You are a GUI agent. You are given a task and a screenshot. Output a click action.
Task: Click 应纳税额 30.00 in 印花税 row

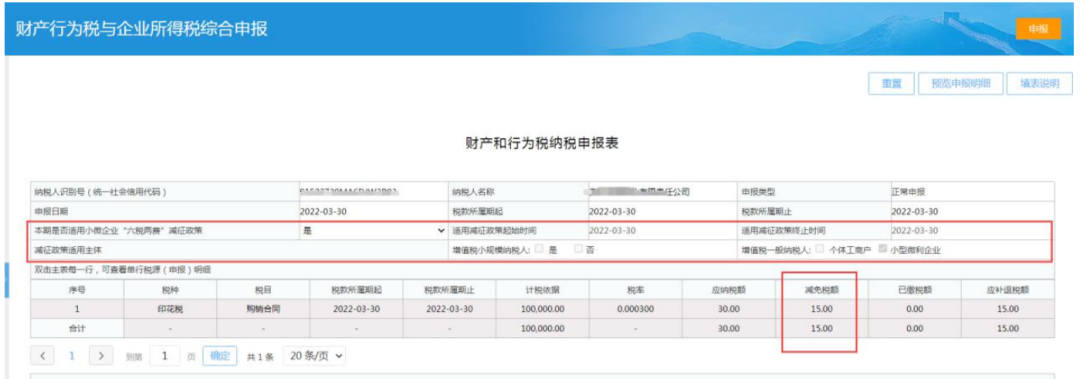point(728,309)
